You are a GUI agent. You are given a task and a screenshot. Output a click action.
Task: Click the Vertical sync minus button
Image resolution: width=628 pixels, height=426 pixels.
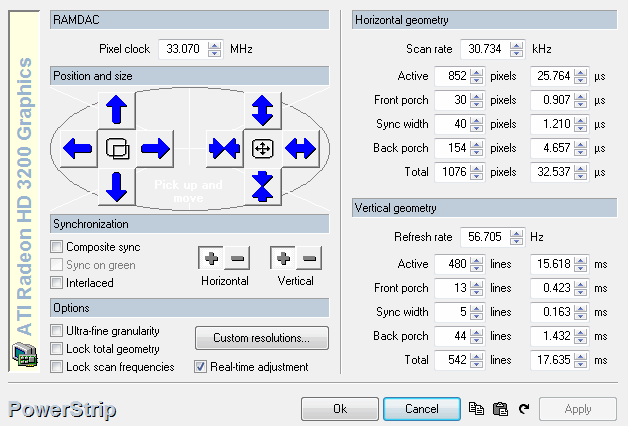(309, 258)
